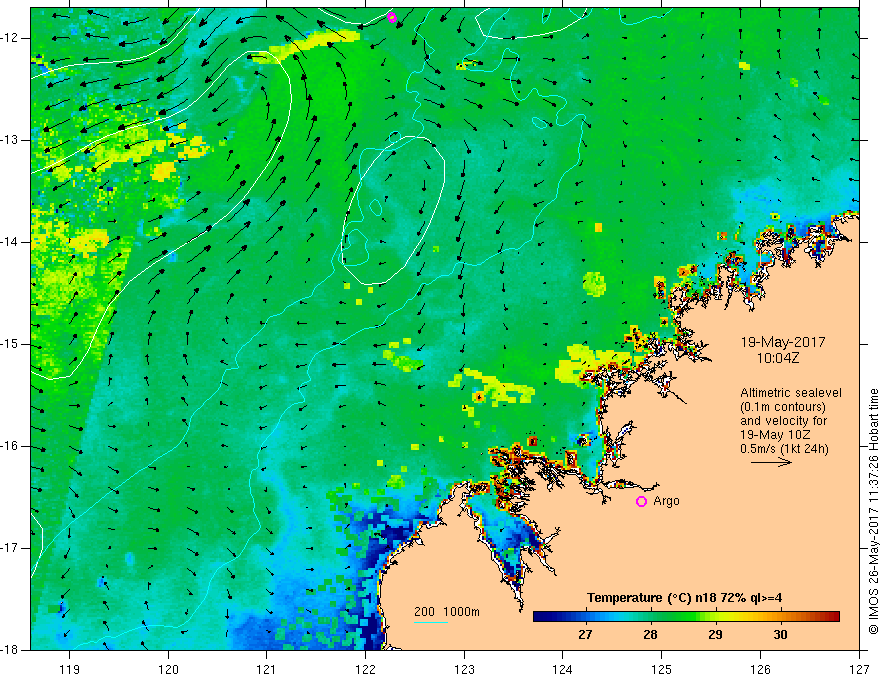
Task: Click the text '(0.1m contours)'
Action: (783, 407)
